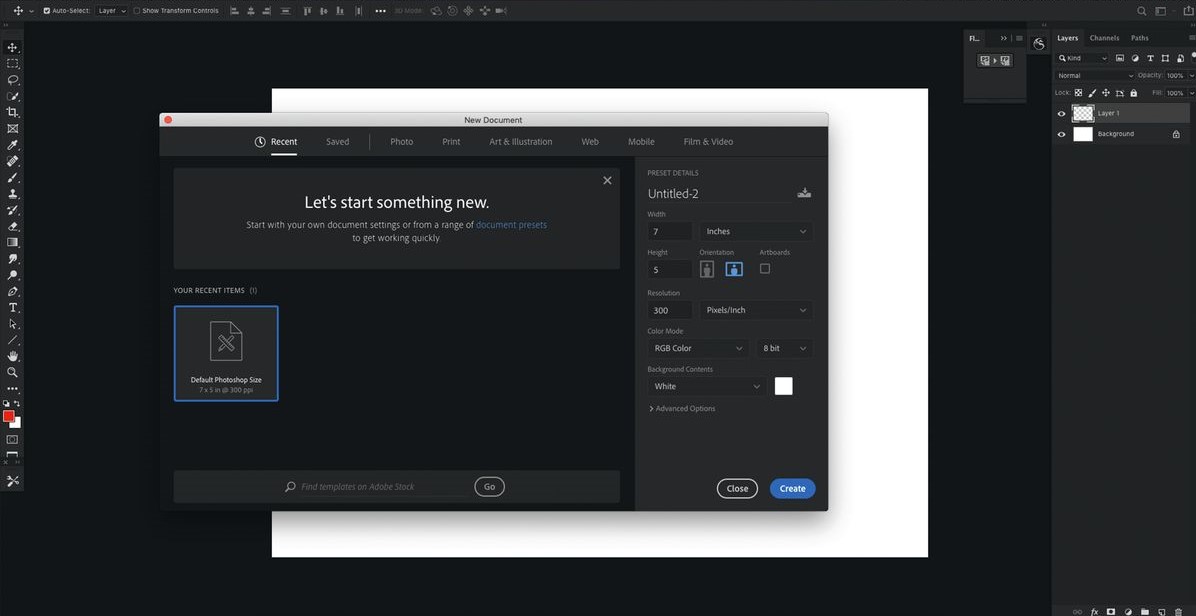Click the background color white swatch in dialog
The height and width of the screenshot is (616, 1196).
coord(783,387)
